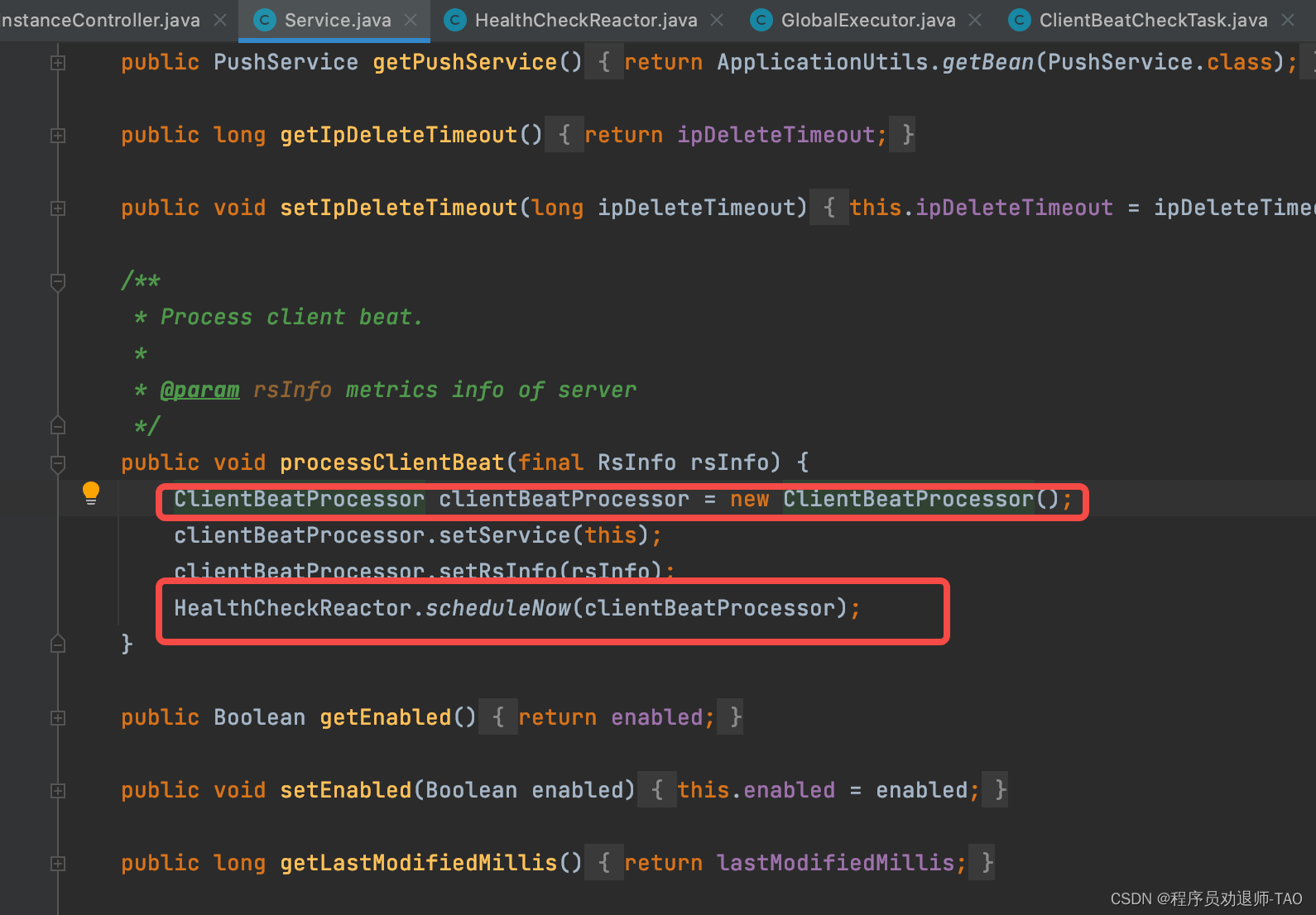This screenshot has width=1316, height=915.
Task: Collapse the processClientBeat method fold
Action: [x=58, y=463]
